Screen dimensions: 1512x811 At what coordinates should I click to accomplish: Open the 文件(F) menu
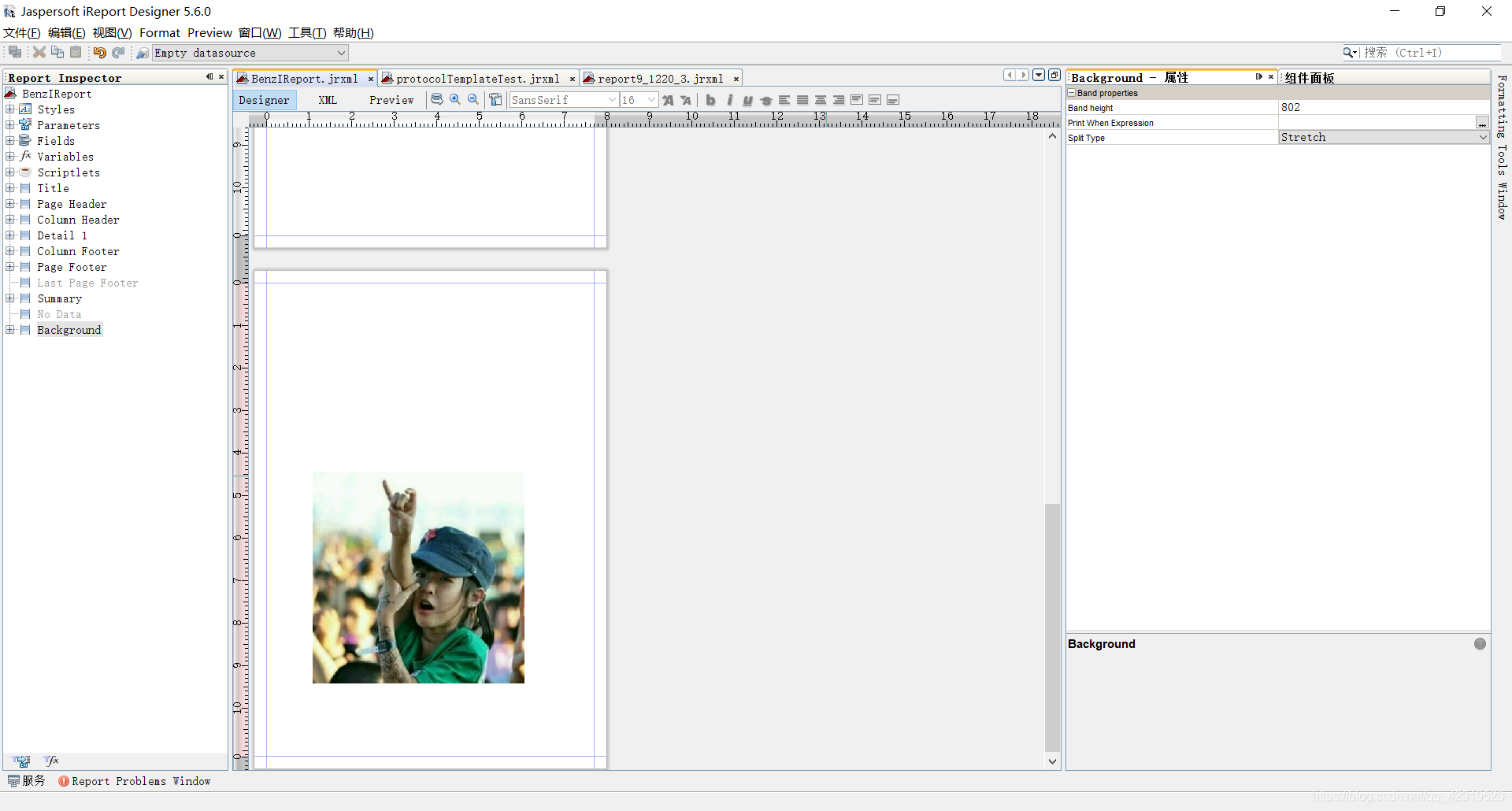tap(21, 32)
